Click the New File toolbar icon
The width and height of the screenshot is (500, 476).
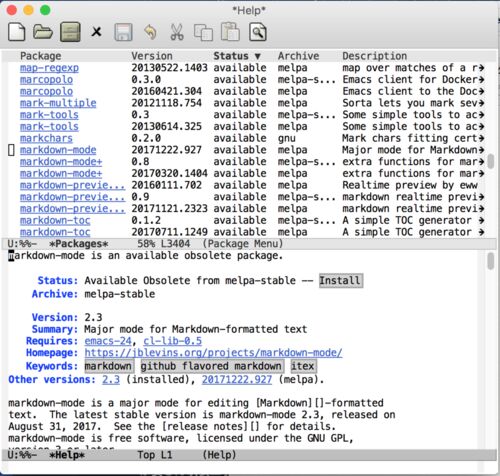[17, 32]
